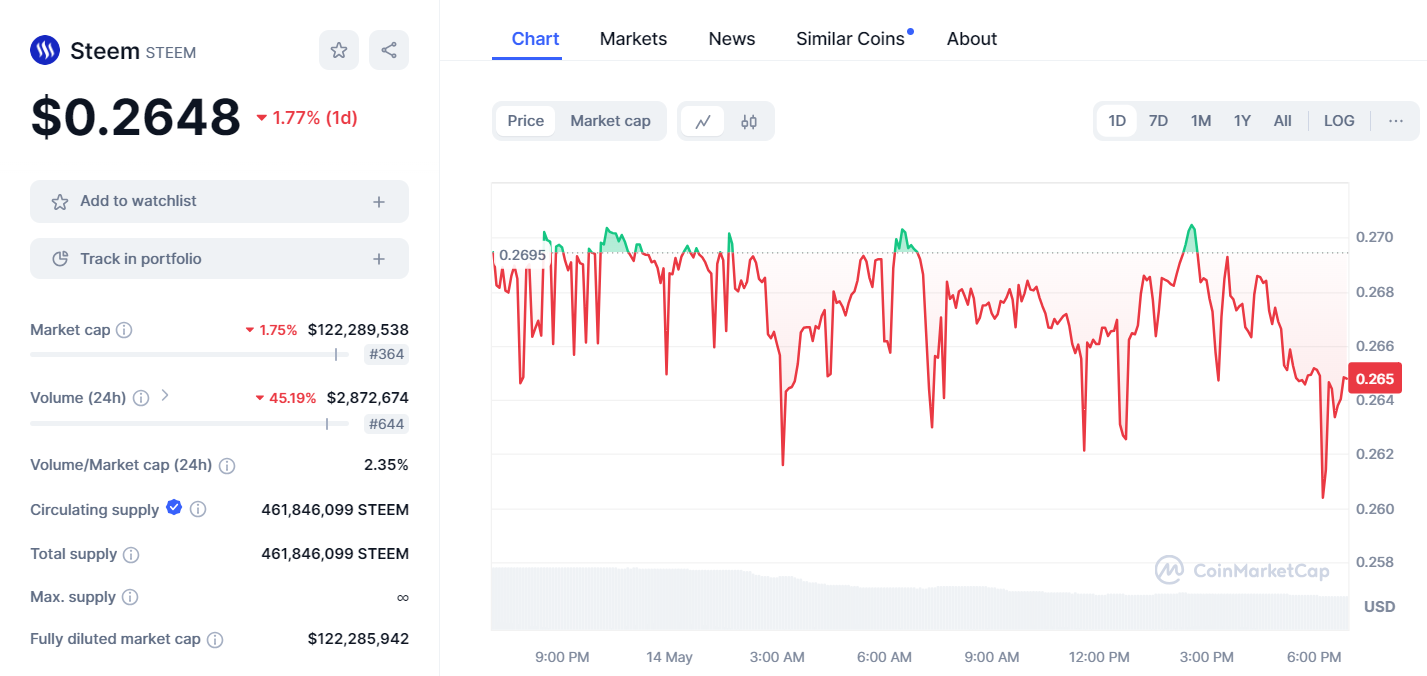Open the Markets tab

tap(633, 39)
